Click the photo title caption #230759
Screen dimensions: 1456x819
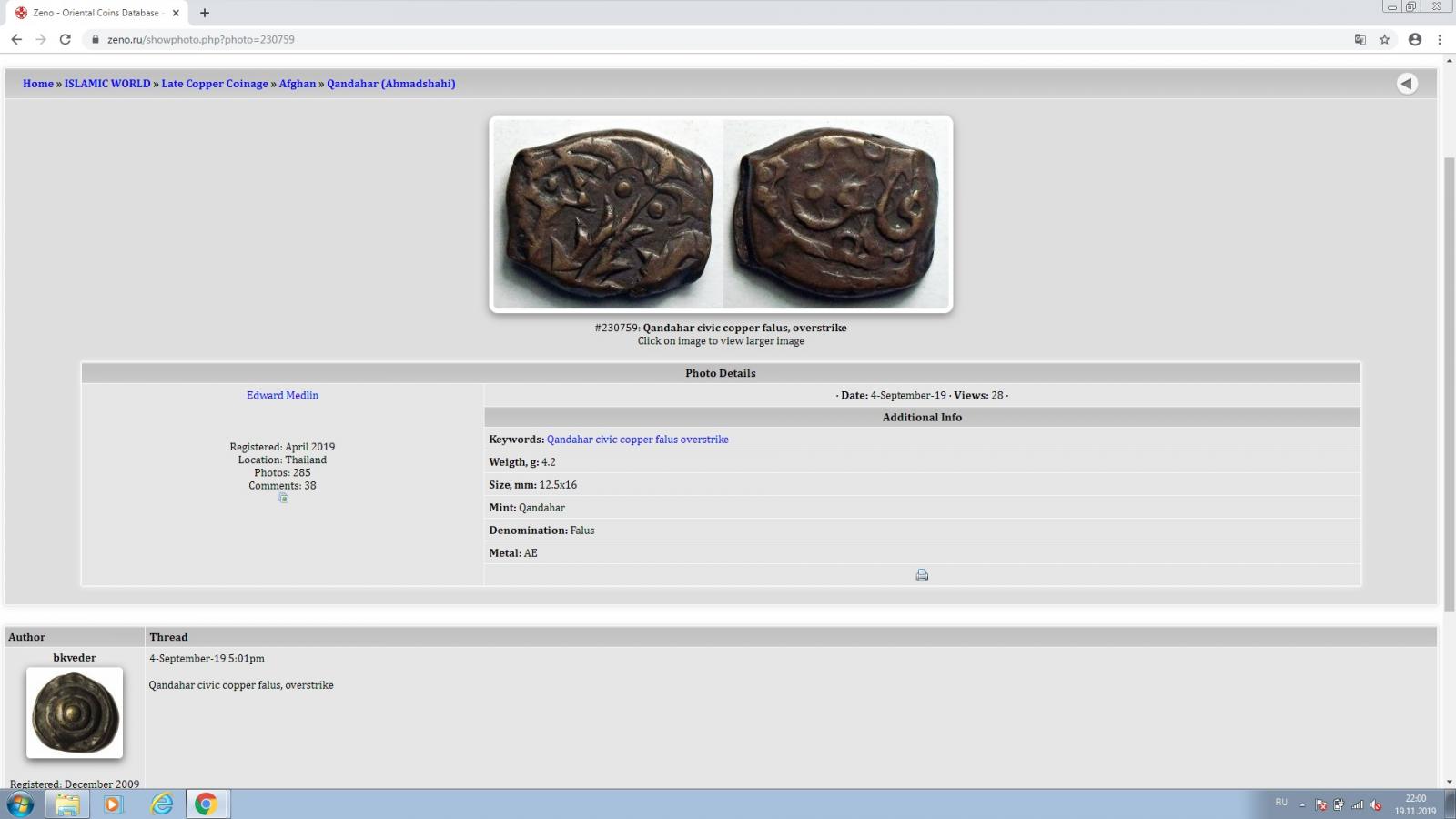point(721,328)
